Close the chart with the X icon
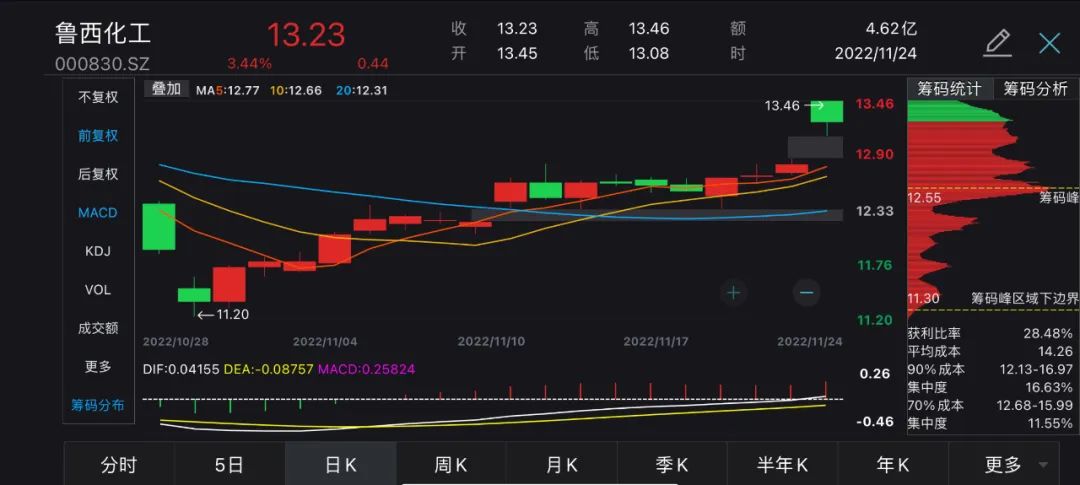This screenshot has height=485, width=1080. point(1049,42)
